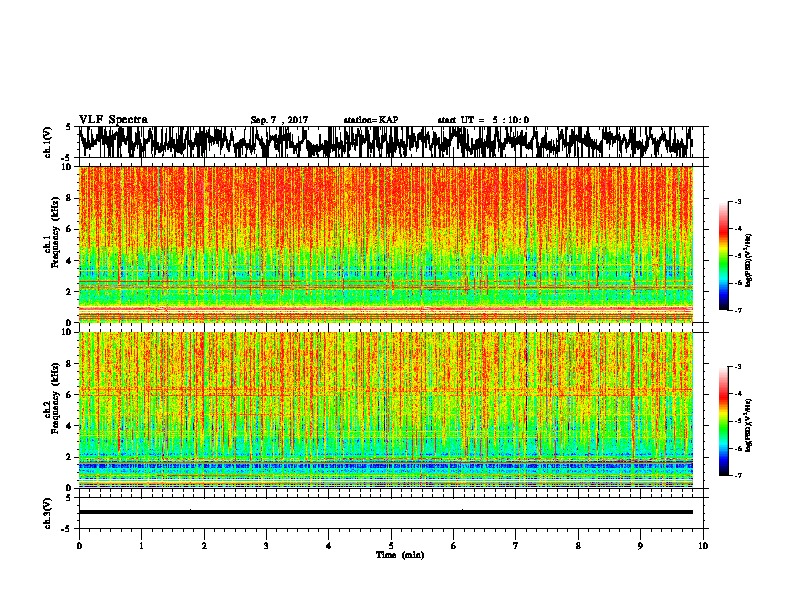
Task: Click the "-5" tick of ch.1(V) axis
Action: tap(68, 158)
